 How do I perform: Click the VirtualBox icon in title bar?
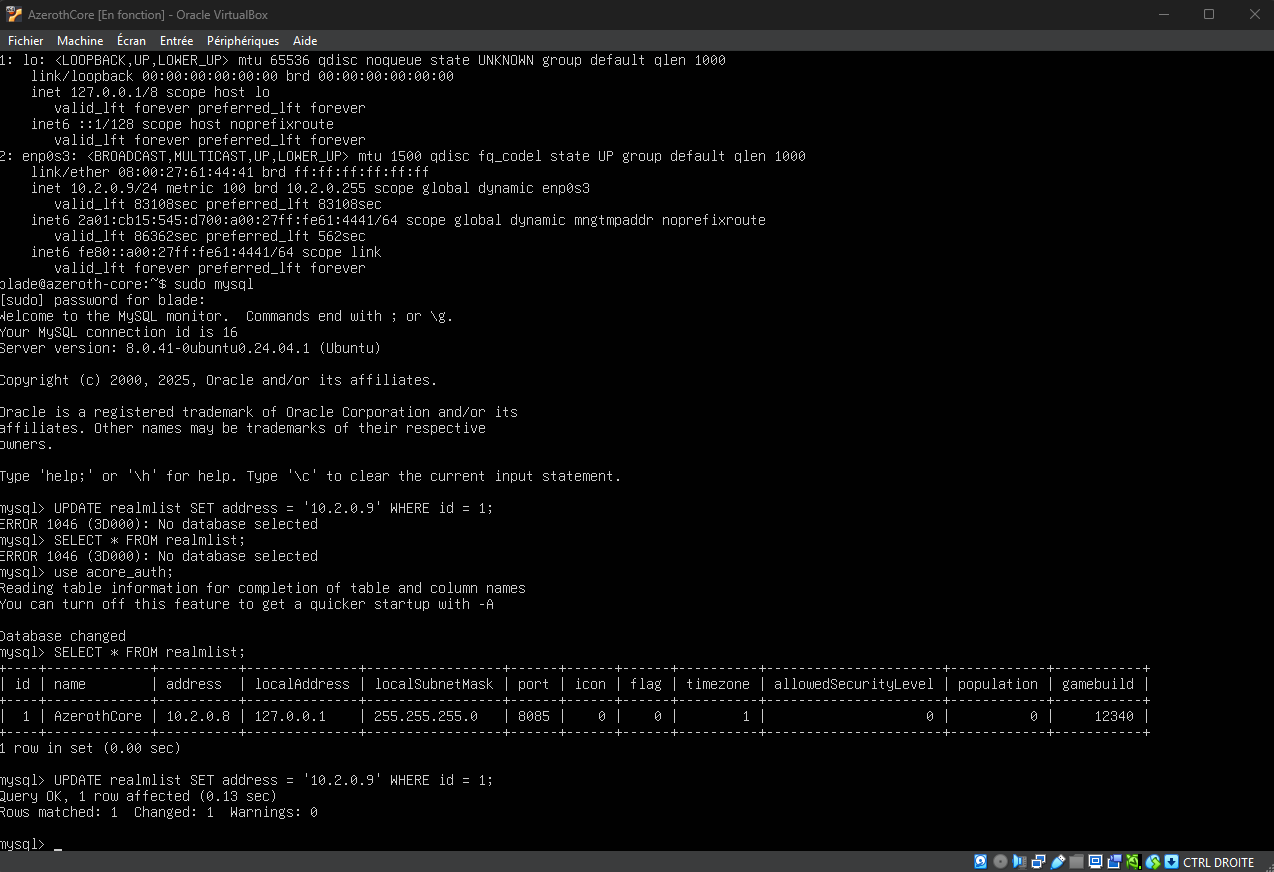[x=14, y=14]
